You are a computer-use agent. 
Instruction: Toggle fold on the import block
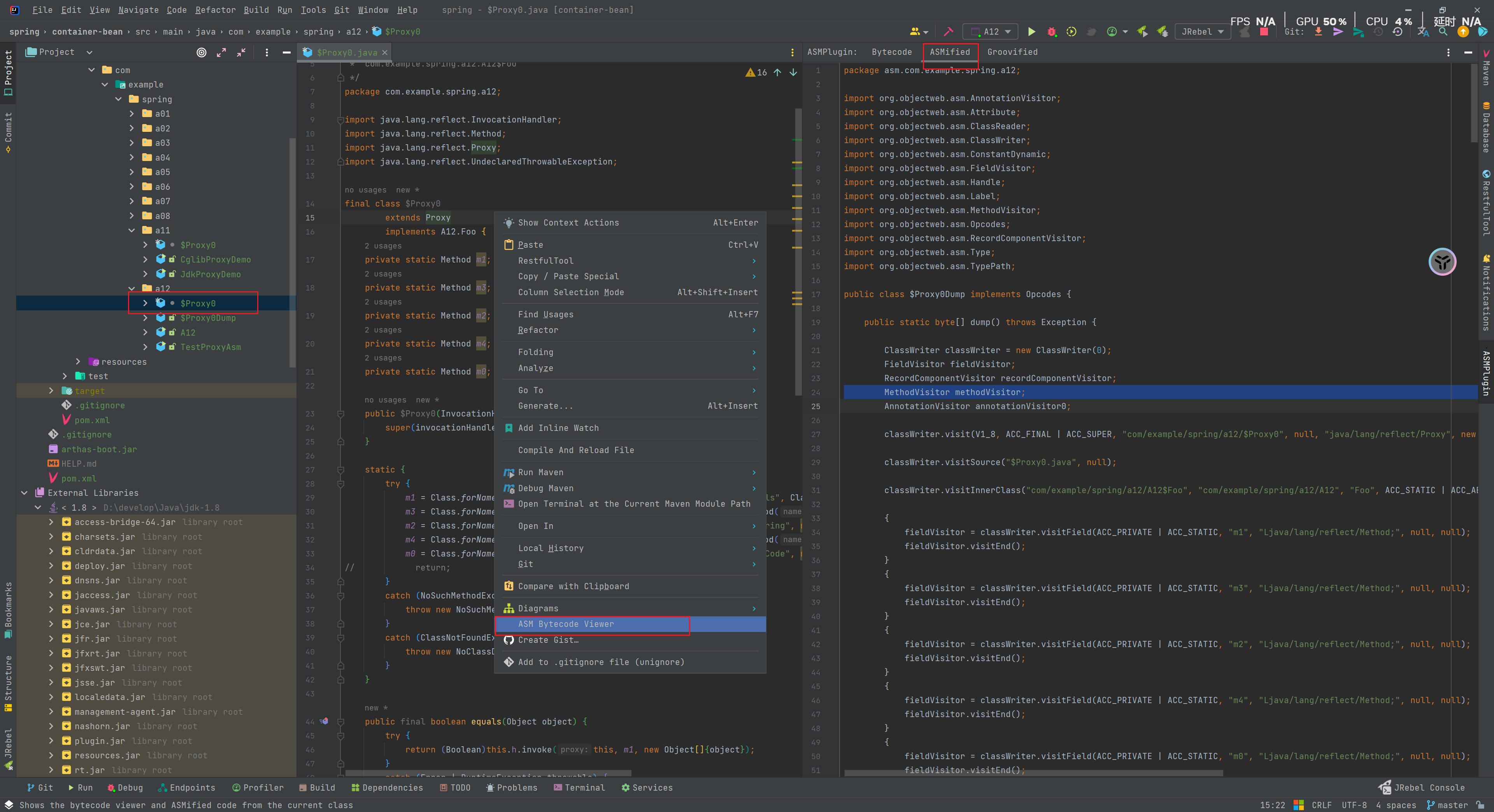coord(340,120)
